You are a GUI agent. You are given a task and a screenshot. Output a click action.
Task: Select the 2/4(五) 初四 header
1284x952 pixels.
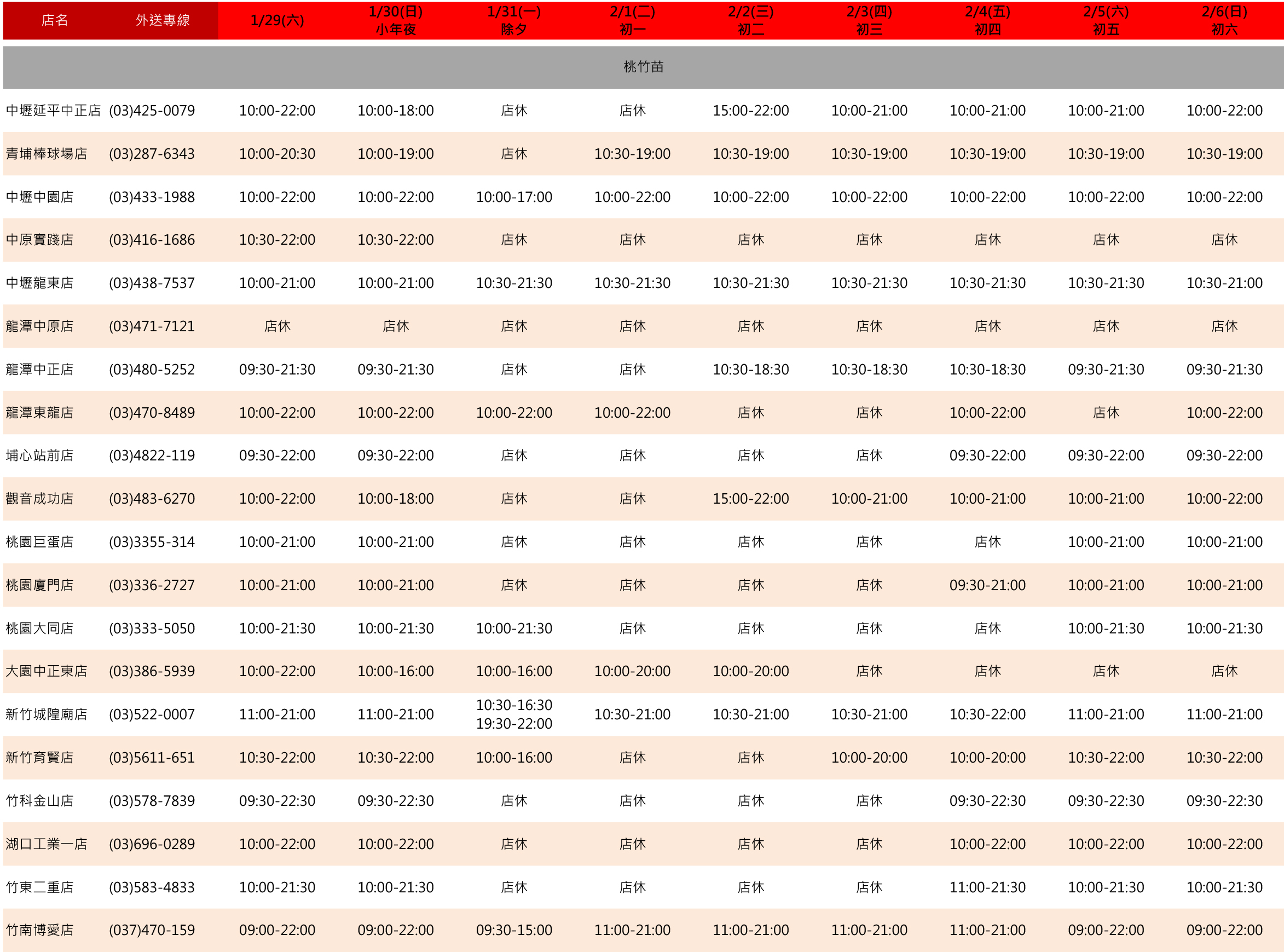(x=987, y=21)
